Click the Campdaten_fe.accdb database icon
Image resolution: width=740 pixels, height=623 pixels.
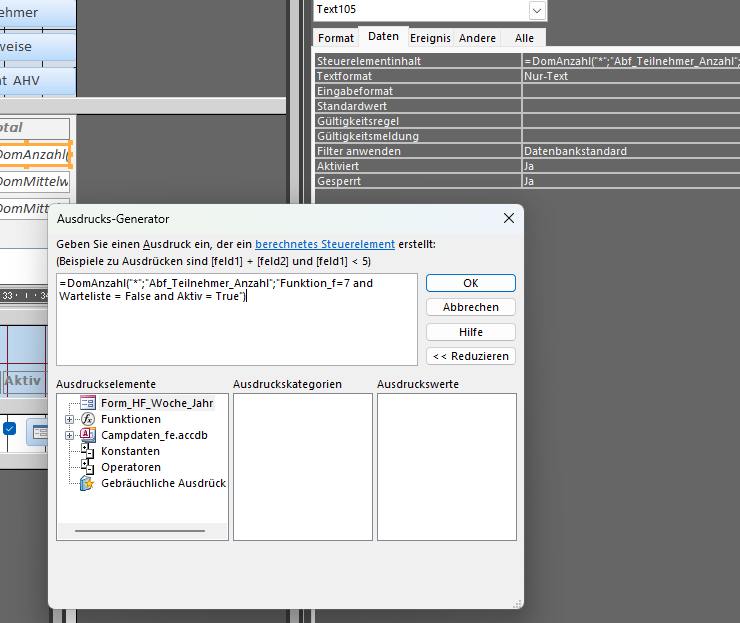point(88,435)
